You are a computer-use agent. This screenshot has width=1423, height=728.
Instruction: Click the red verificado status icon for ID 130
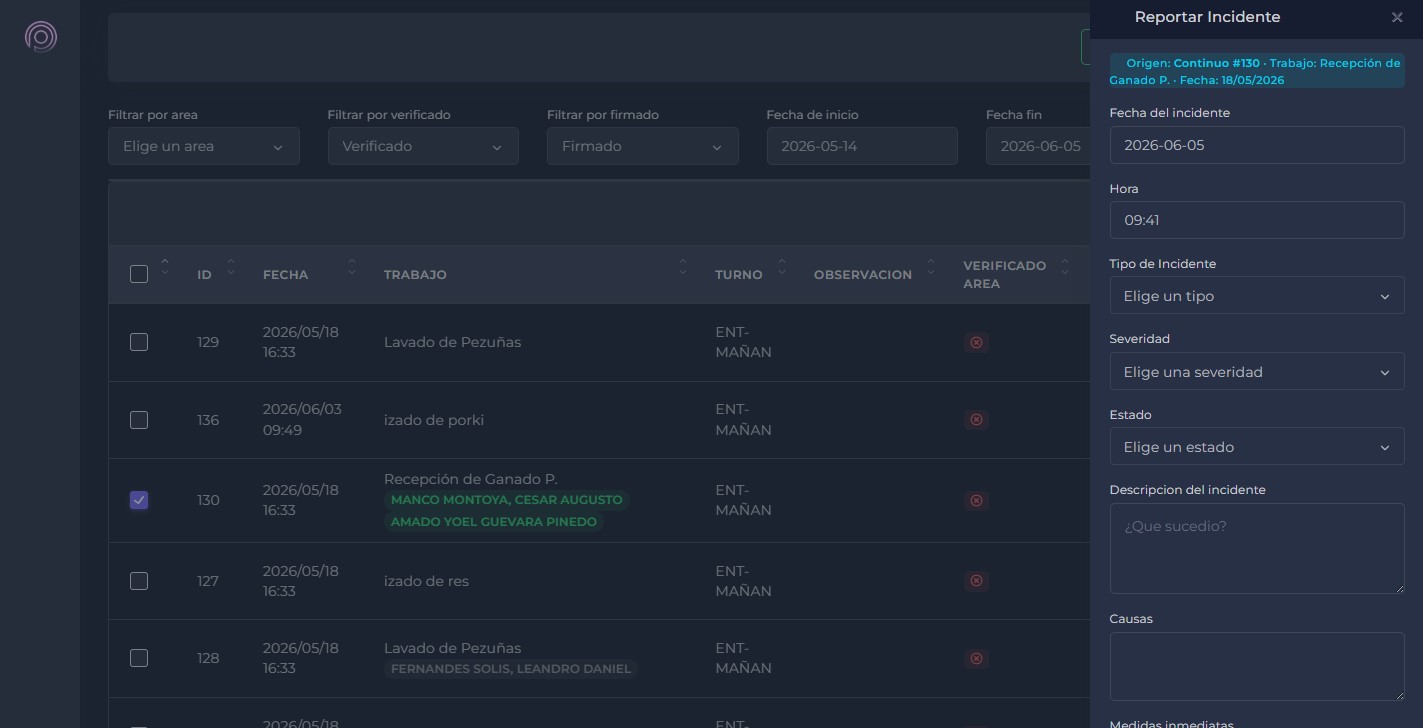pyautogui.click(x=977, y=500)
